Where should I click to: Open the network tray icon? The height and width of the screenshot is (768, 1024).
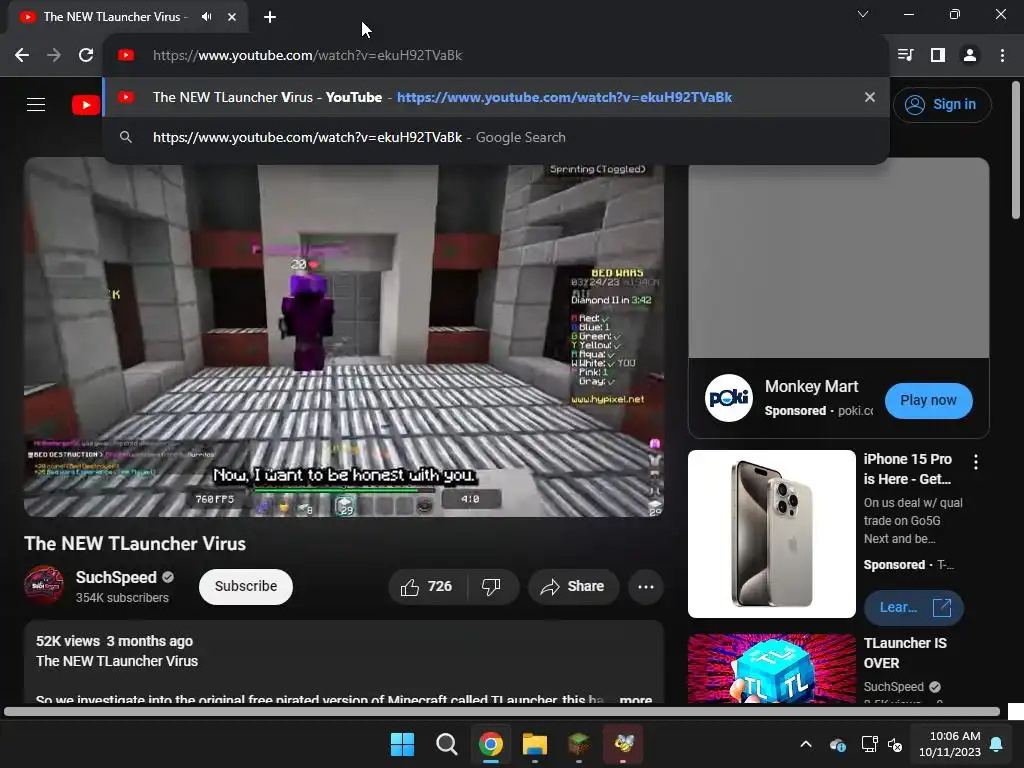click(x=869, y=744)
